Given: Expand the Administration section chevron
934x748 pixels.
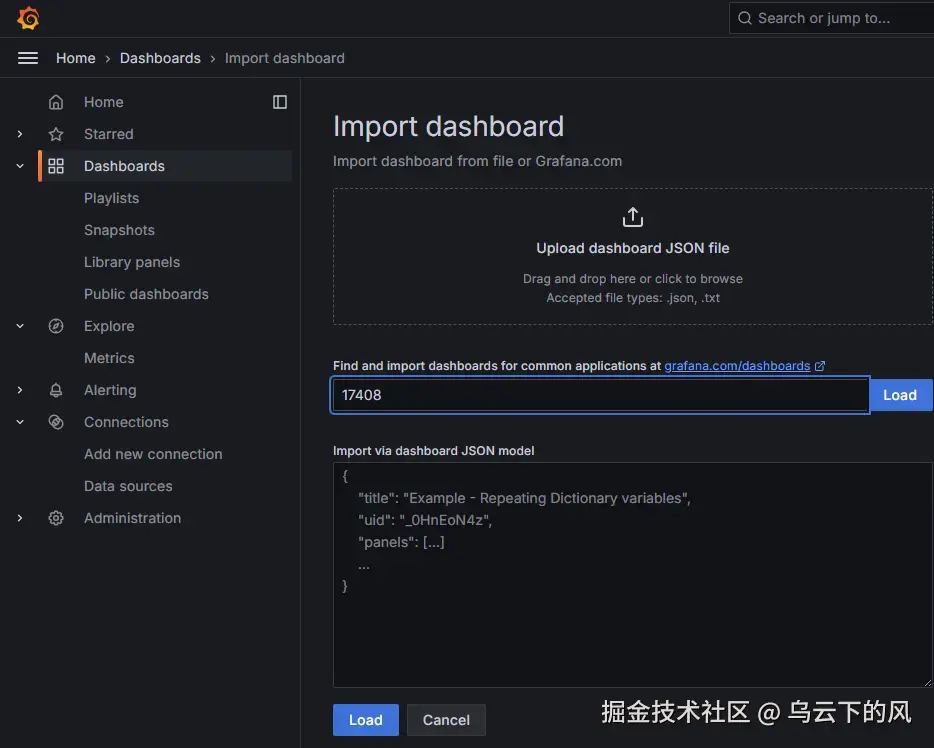Looking at the screenshot, I should tap(20, 518).
